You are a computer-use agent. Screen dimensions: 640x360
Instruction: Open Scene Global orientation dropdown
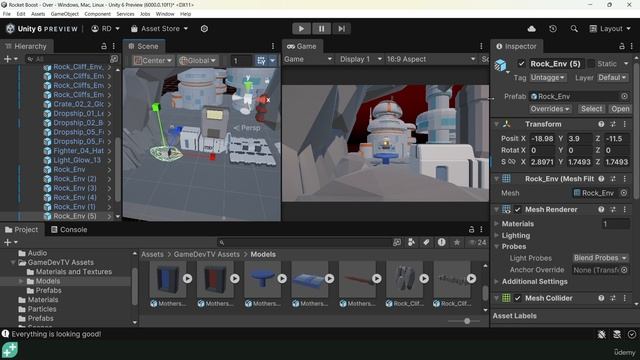[197, 60]
